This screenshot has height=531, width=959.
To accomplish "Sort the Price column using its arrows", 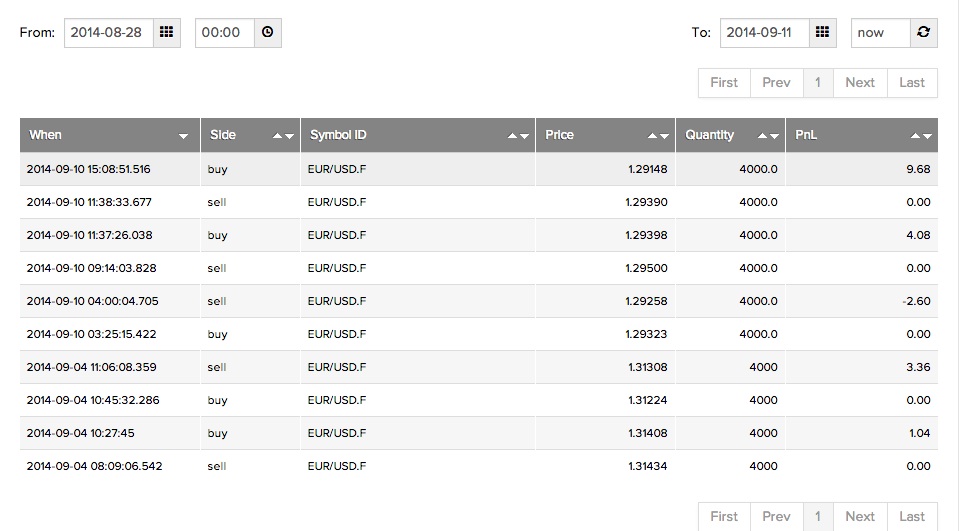I will pos(658,136).
